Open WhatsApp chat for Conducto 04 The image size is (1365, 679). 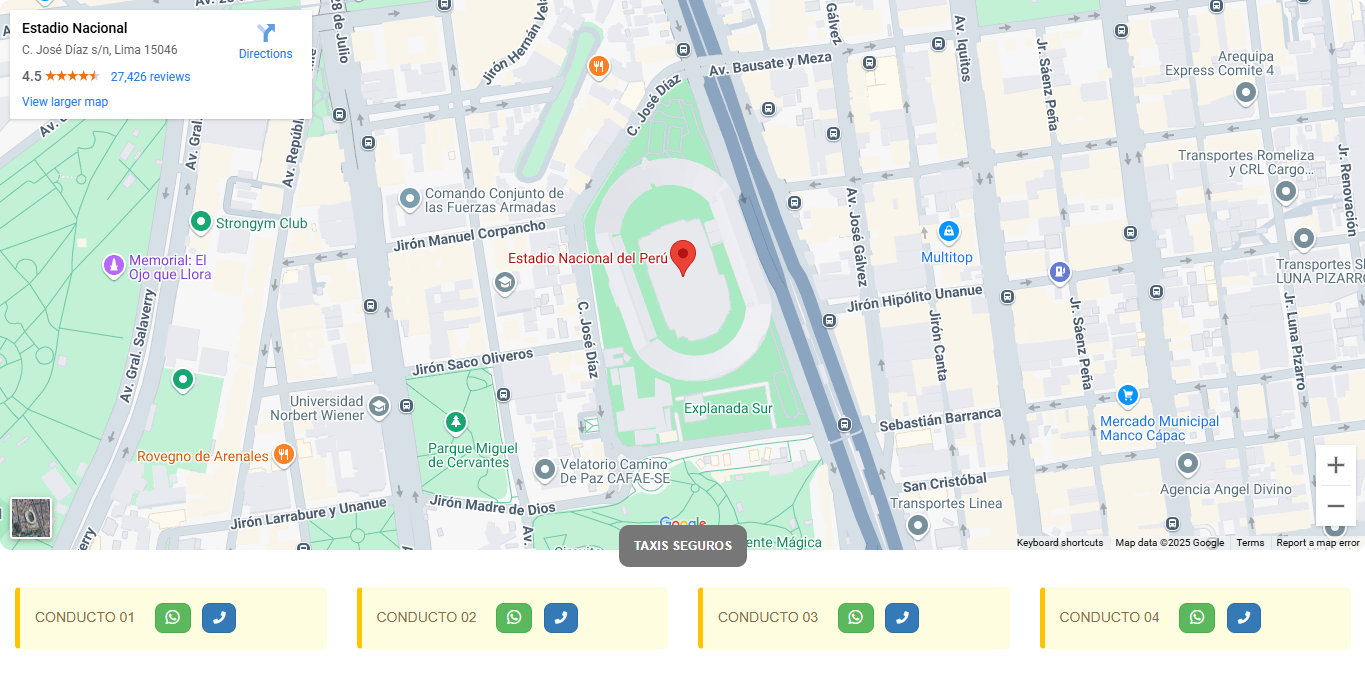click(x=1197, y=618)
